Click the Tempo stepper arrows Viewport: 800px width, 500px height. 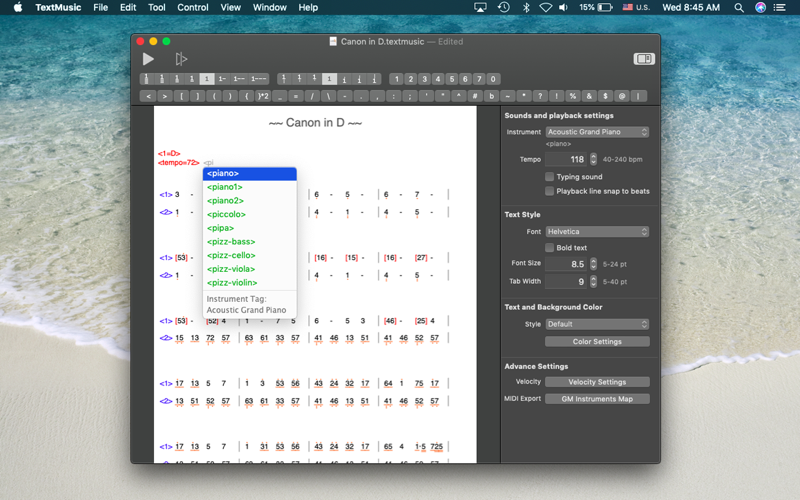click(x=593, y=159)
